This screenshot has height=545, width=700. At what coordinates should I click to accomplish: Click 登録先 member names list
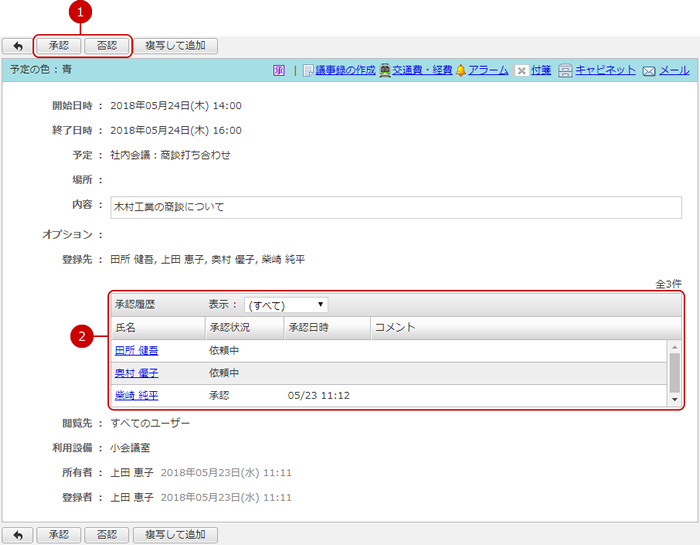click(208, 260)
